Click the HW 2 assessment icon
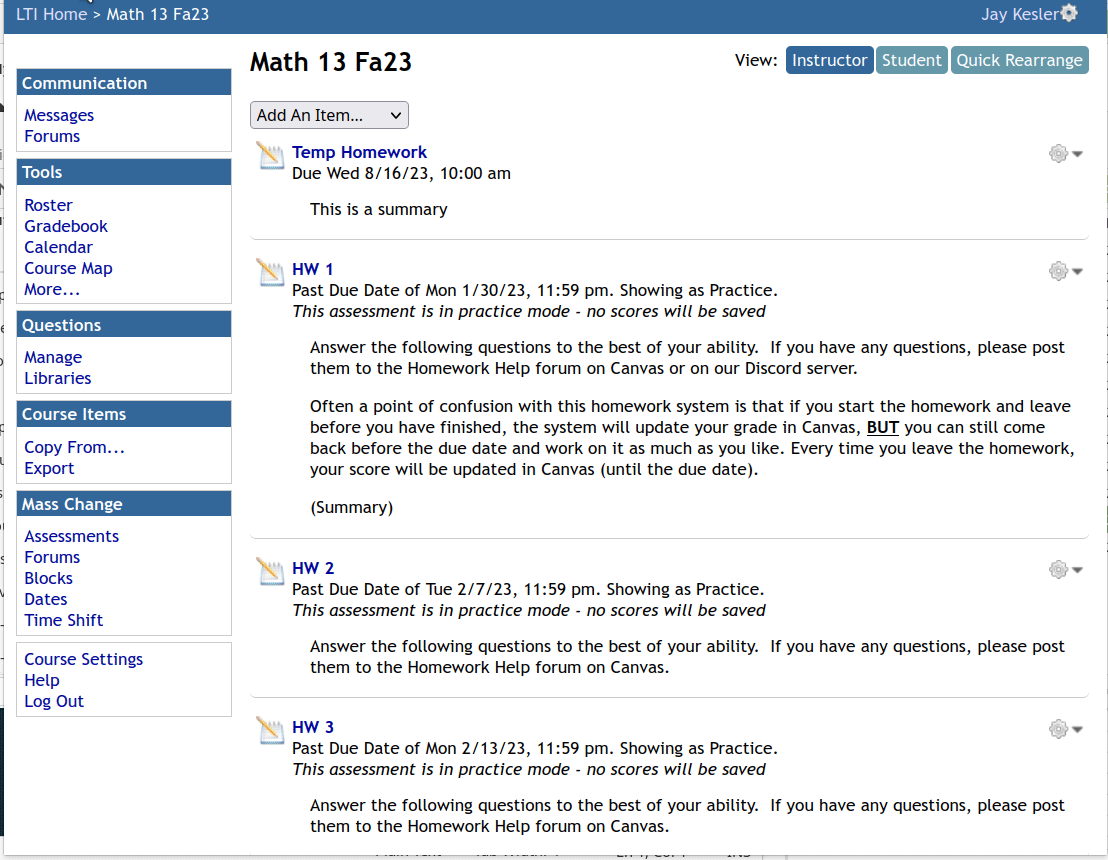1108x860 pixels. pyautogui.click(x=271, y=572)
